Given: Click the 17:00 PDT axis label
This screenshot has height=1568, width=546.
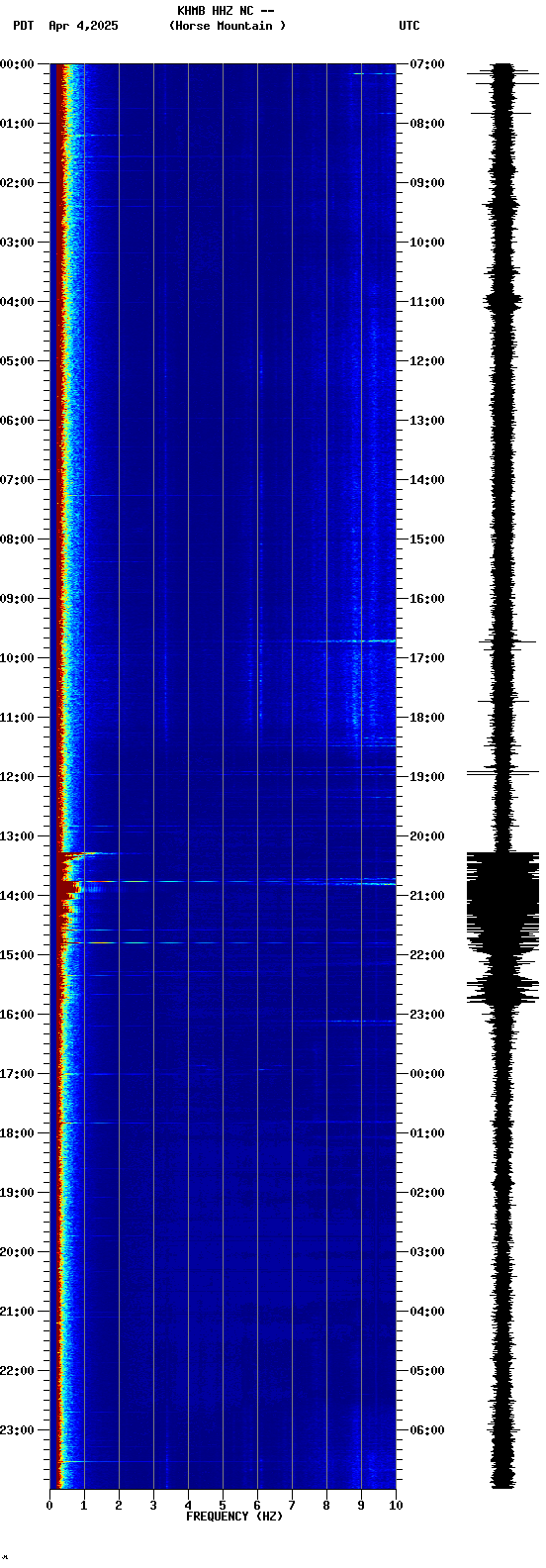Looking at the screenshot, I should tap(17, 1074).
